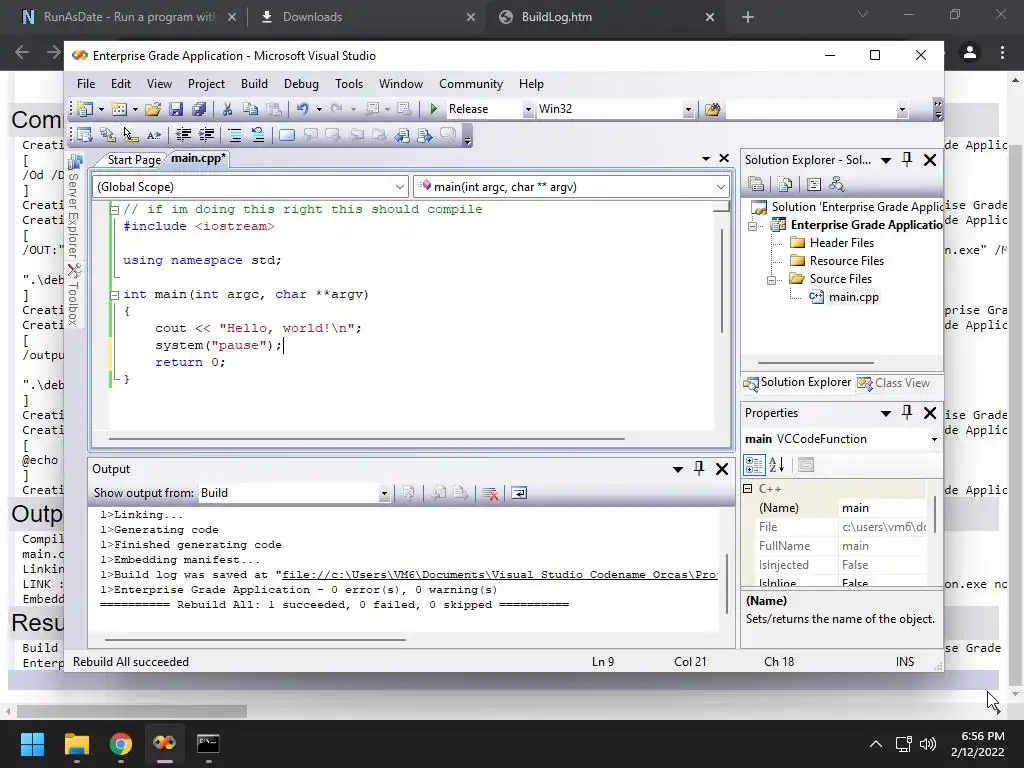This screenshot has height=768, width=1024.
Task: Open the main VCCodeFunction object dropdown
Action: point(934,440)
